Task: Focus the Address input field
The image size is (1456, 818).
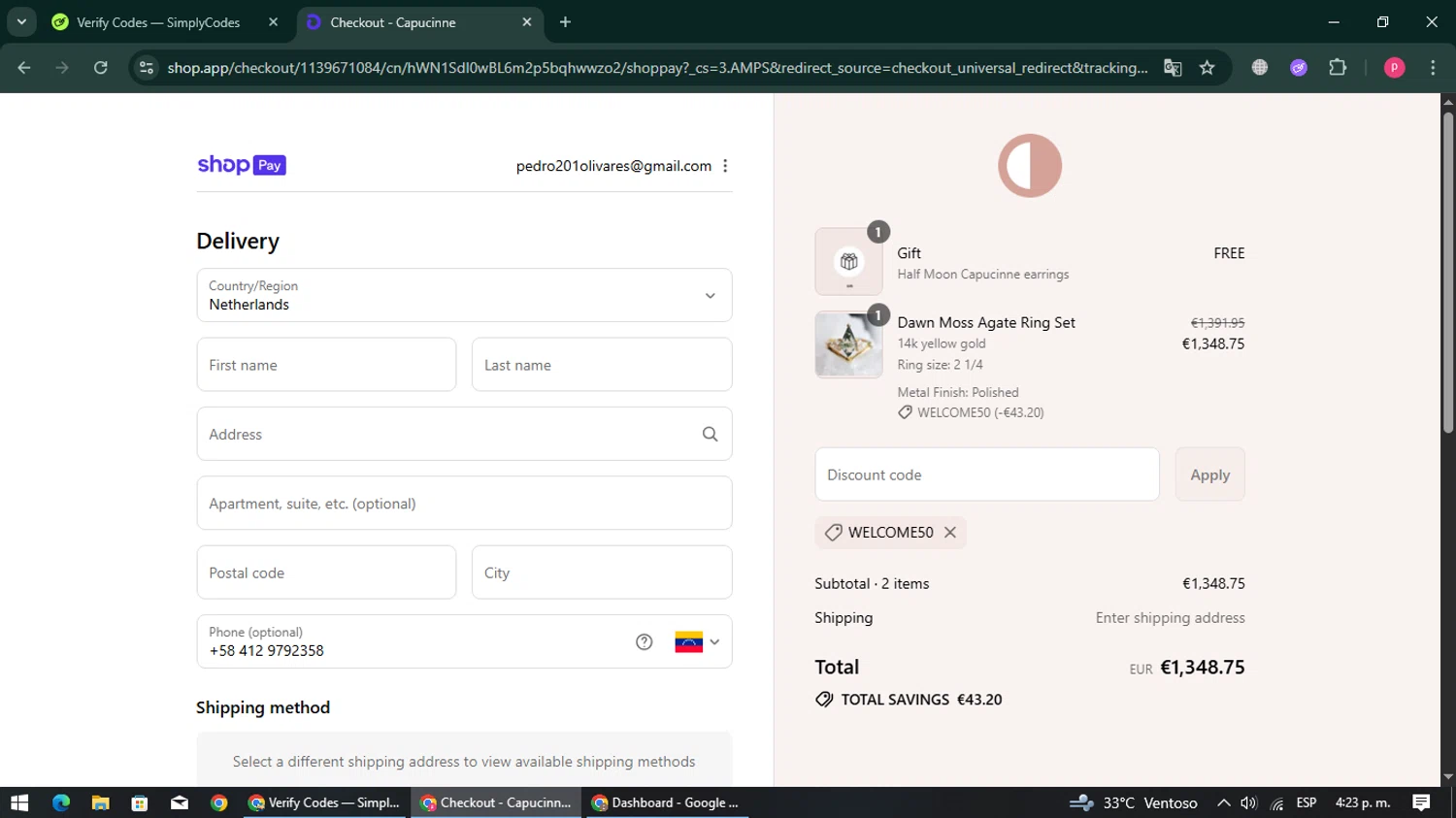Action: (464, 434)
